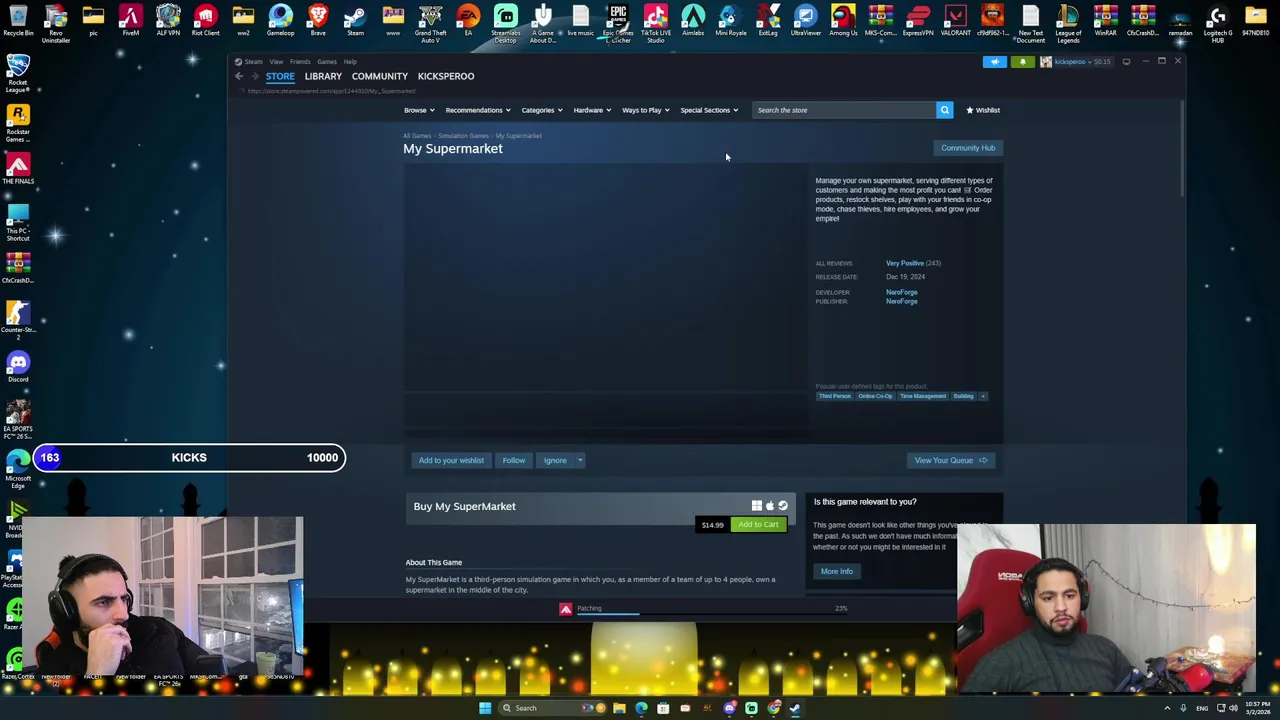The width and height of the screenshot is (1280, 720).
Task: Open the Help menu
Action: coord(350,62)
